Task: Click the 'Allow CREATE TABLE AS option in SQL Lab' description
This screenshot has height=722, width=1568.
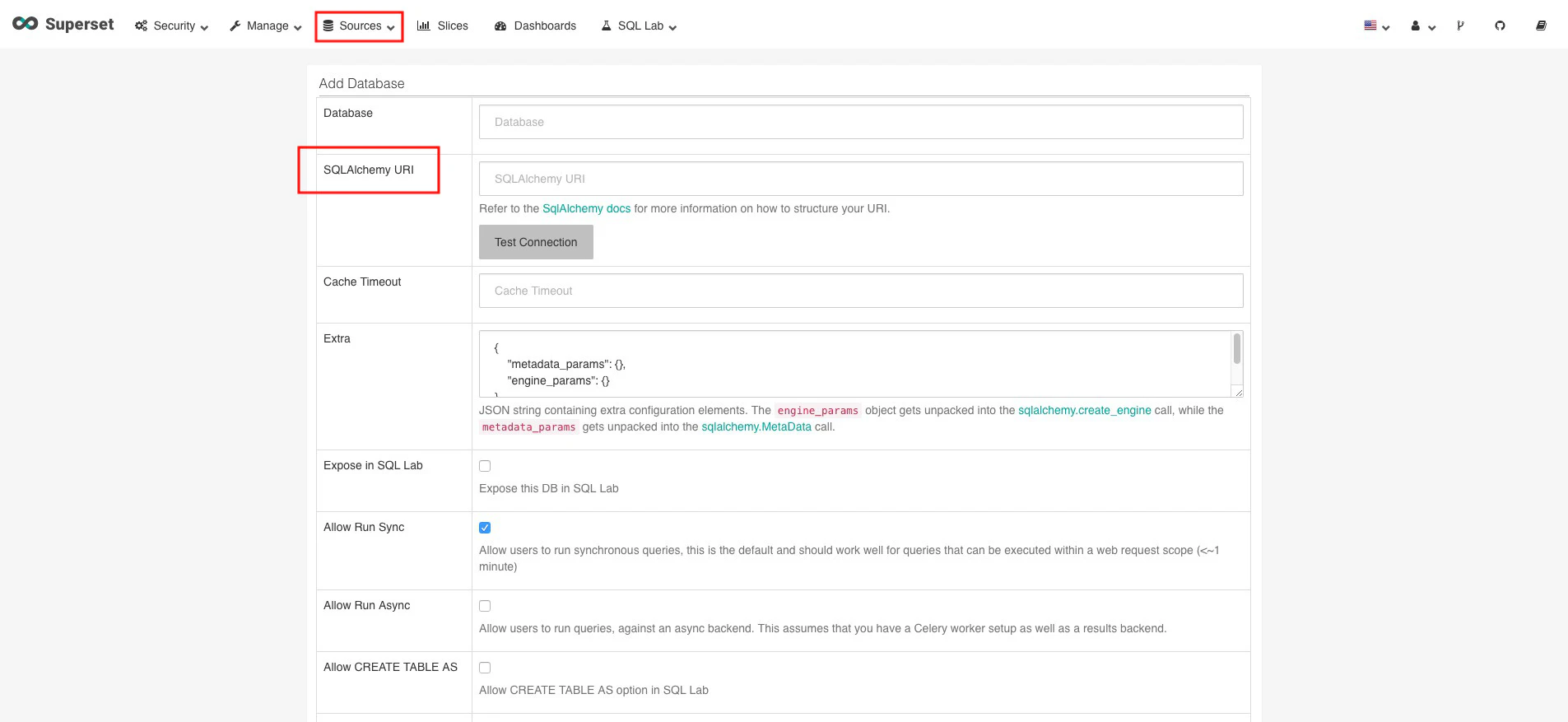Action: 593,690
